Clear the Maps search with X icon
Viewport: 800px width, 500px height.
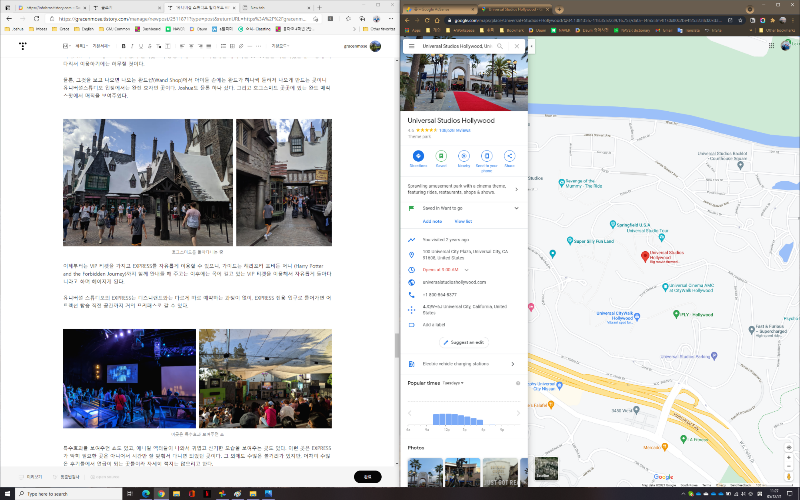pos(516,46)
